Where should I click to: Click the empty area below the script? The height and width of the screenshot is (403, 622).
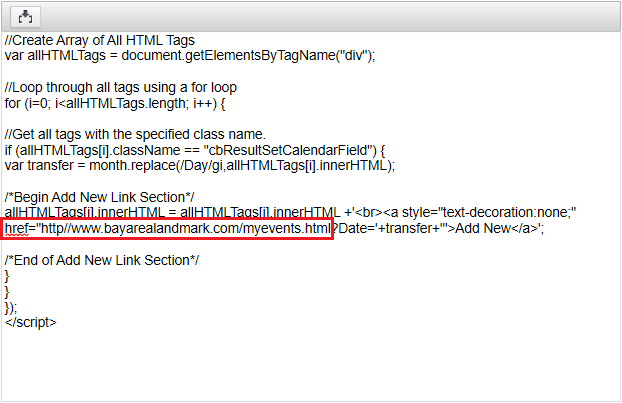coord(311,365)
